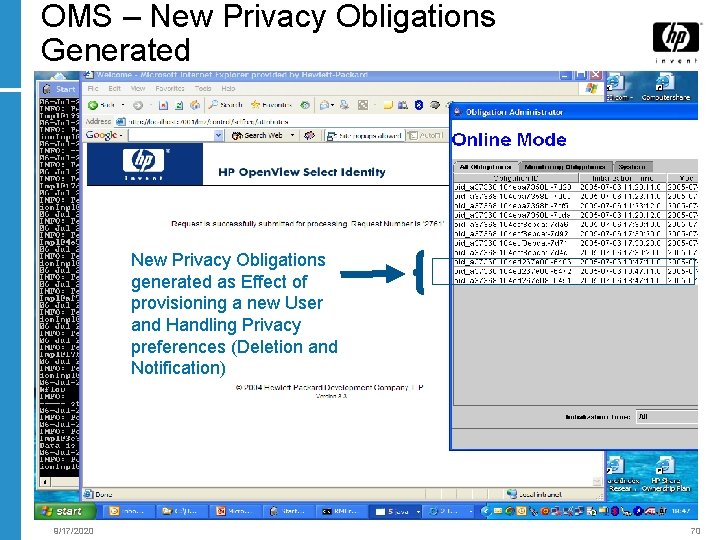Click the Local intranet zone in status bar
The height and width of the screenshot is (540, 720).
(x=535, y=494)
